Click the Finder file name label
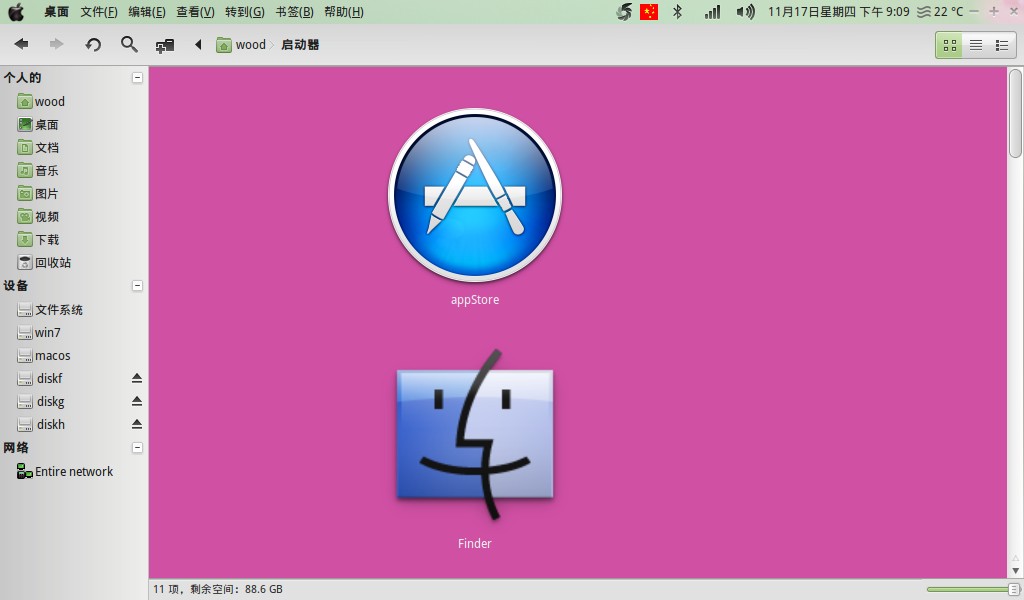The image size is (1024, 600). point(475,543)
